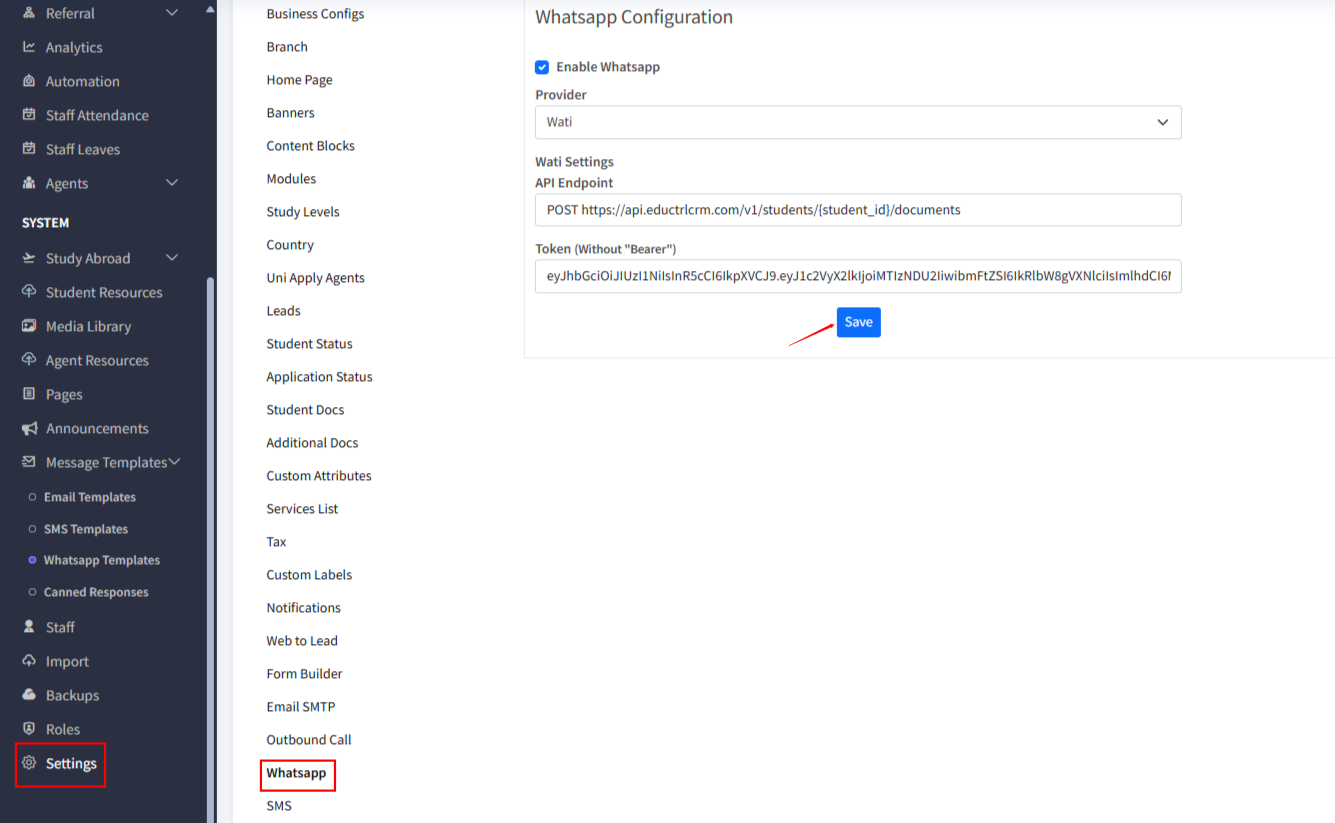Click the Announcements megaphone icon
The image size is (1335, 823).
29,428
